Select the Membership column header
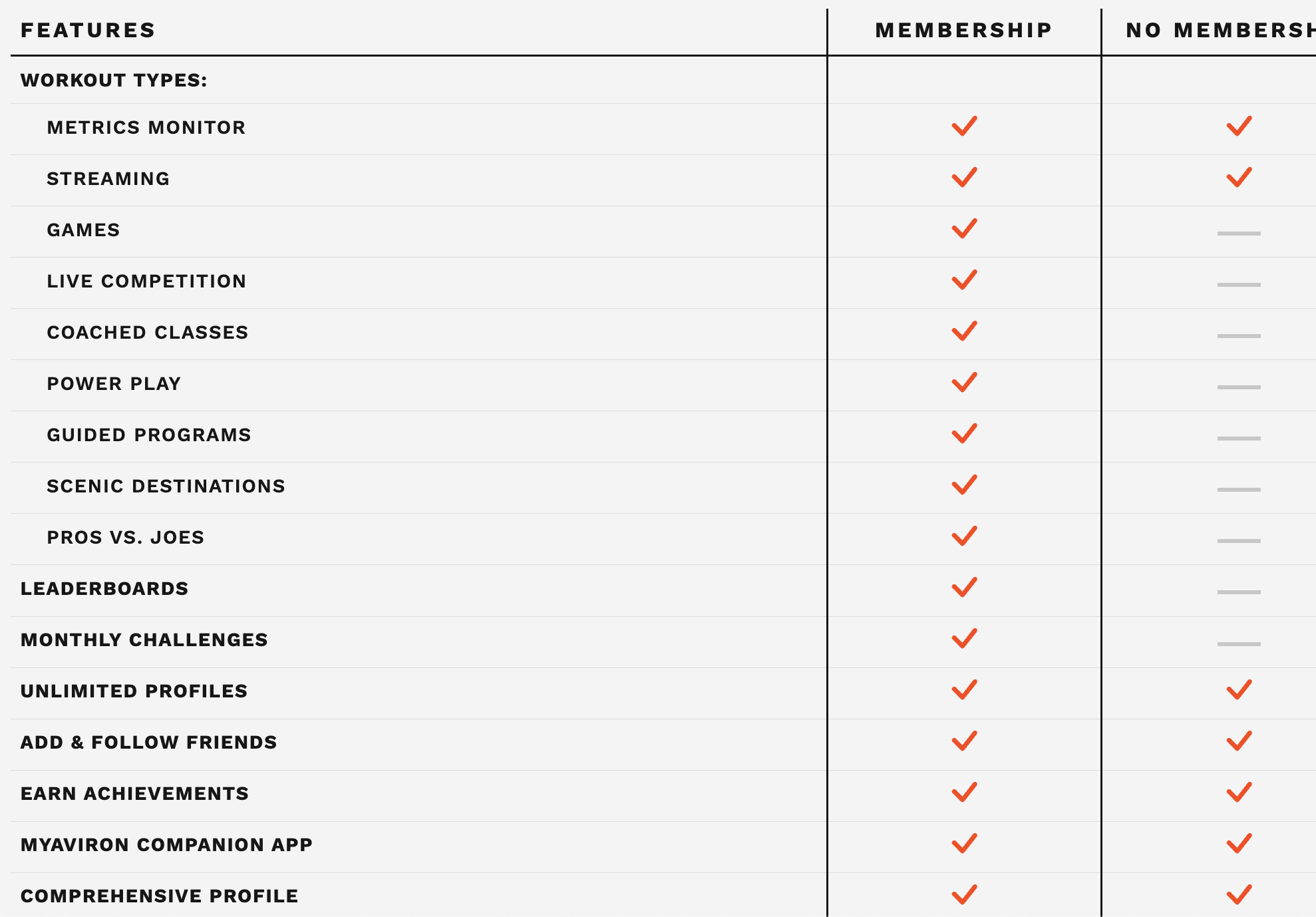The height and width of the screenshot is (917, 1316). click(963, 31)
